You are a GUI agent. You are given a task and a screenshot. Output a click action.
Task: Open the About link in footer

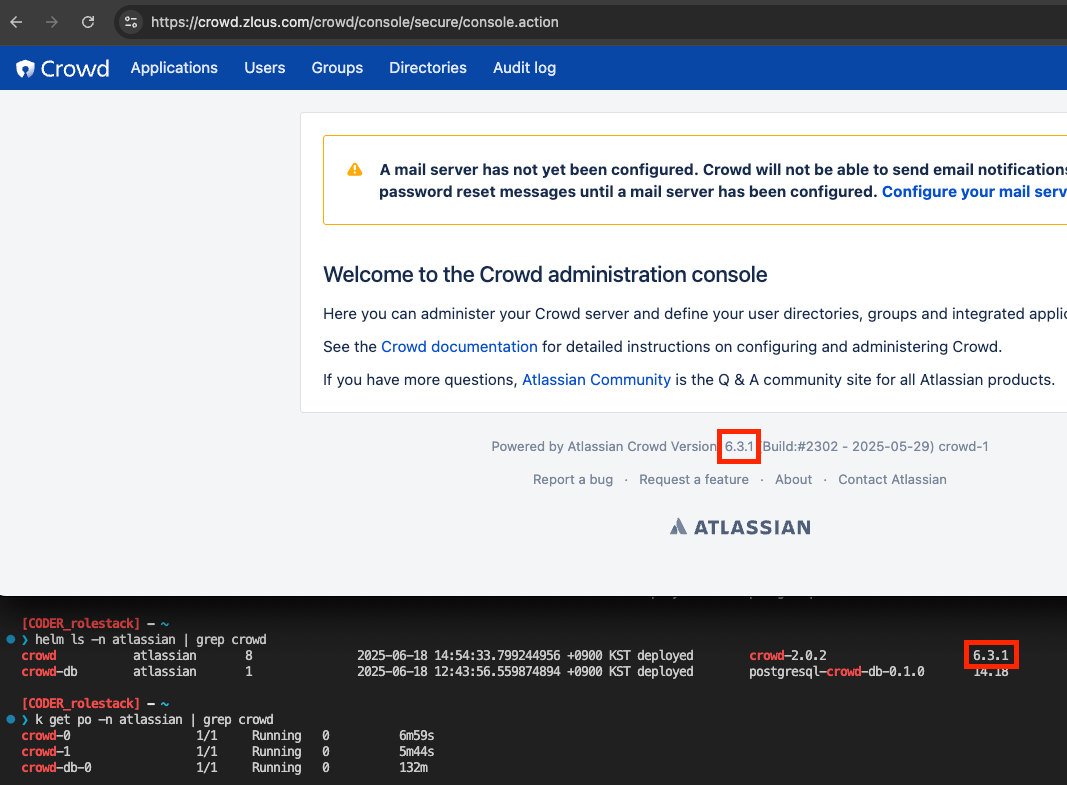click(x=793, y=480)
